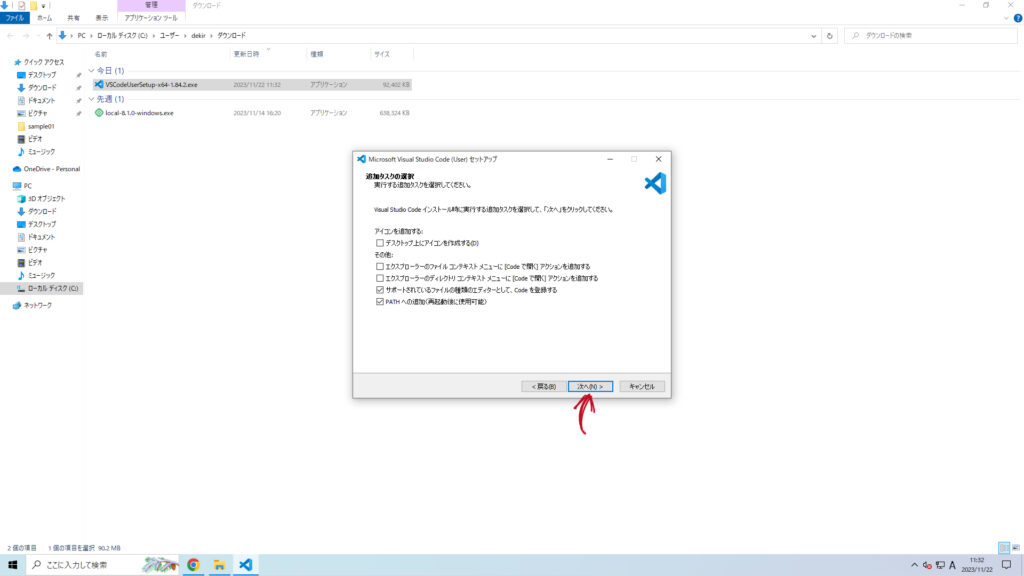Open the taskbar clock and date

(x=977, y=565)
